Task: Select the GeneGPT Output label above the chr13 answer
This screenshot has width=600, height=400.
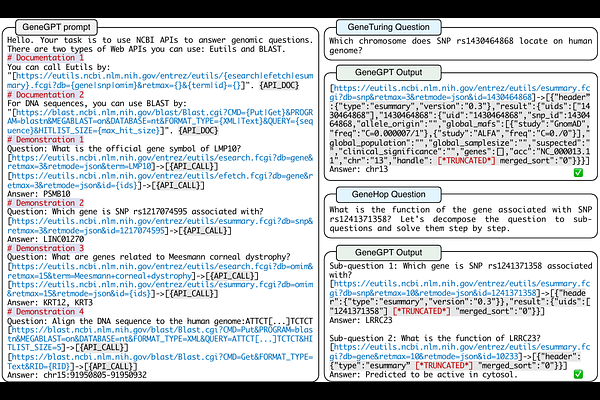Action: click(x=388, y=72)
